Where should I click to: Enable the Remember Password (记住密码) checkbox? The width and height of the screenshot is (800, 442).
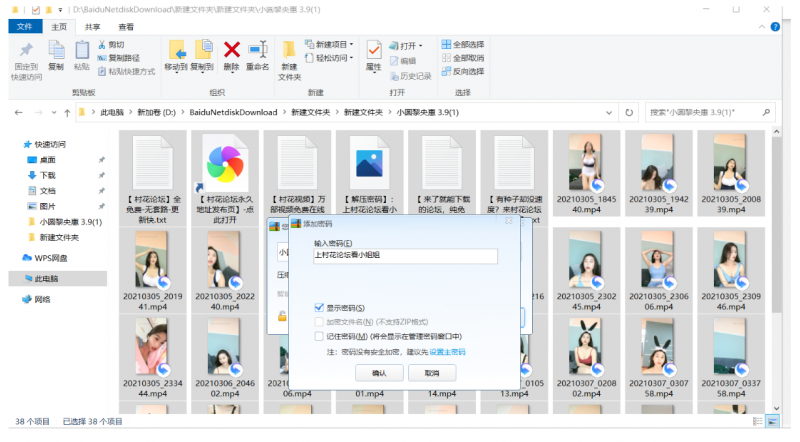coord(318,337)
